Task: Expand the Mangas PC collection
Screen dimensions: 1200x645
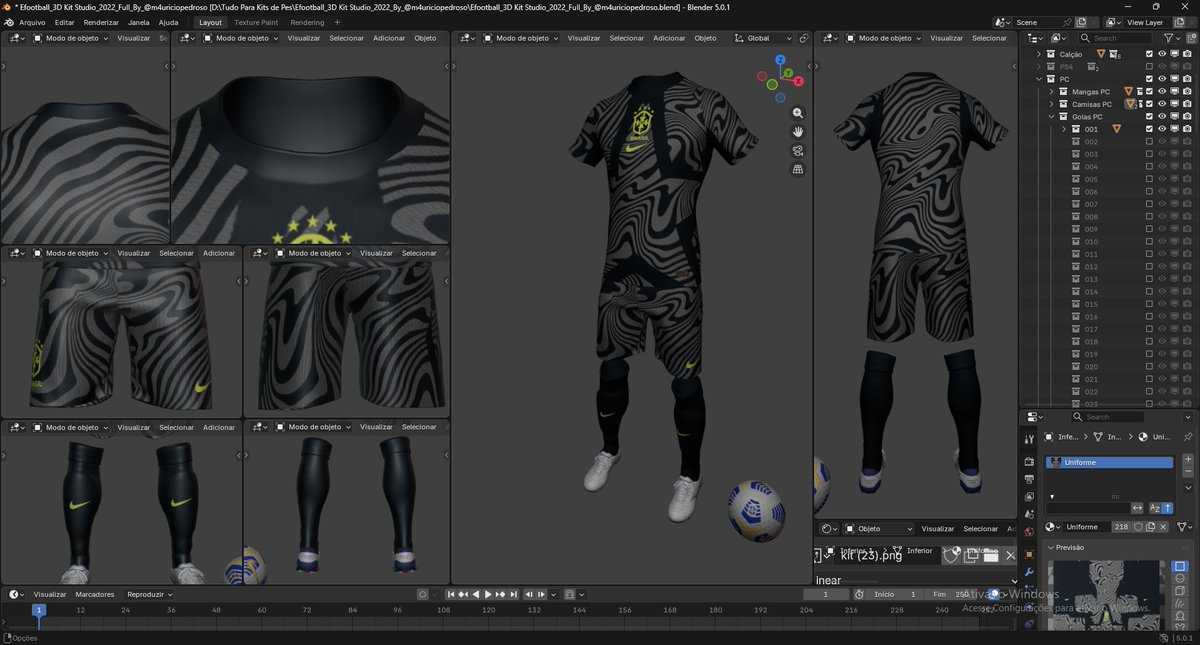Action: (x=1051, y=92)
